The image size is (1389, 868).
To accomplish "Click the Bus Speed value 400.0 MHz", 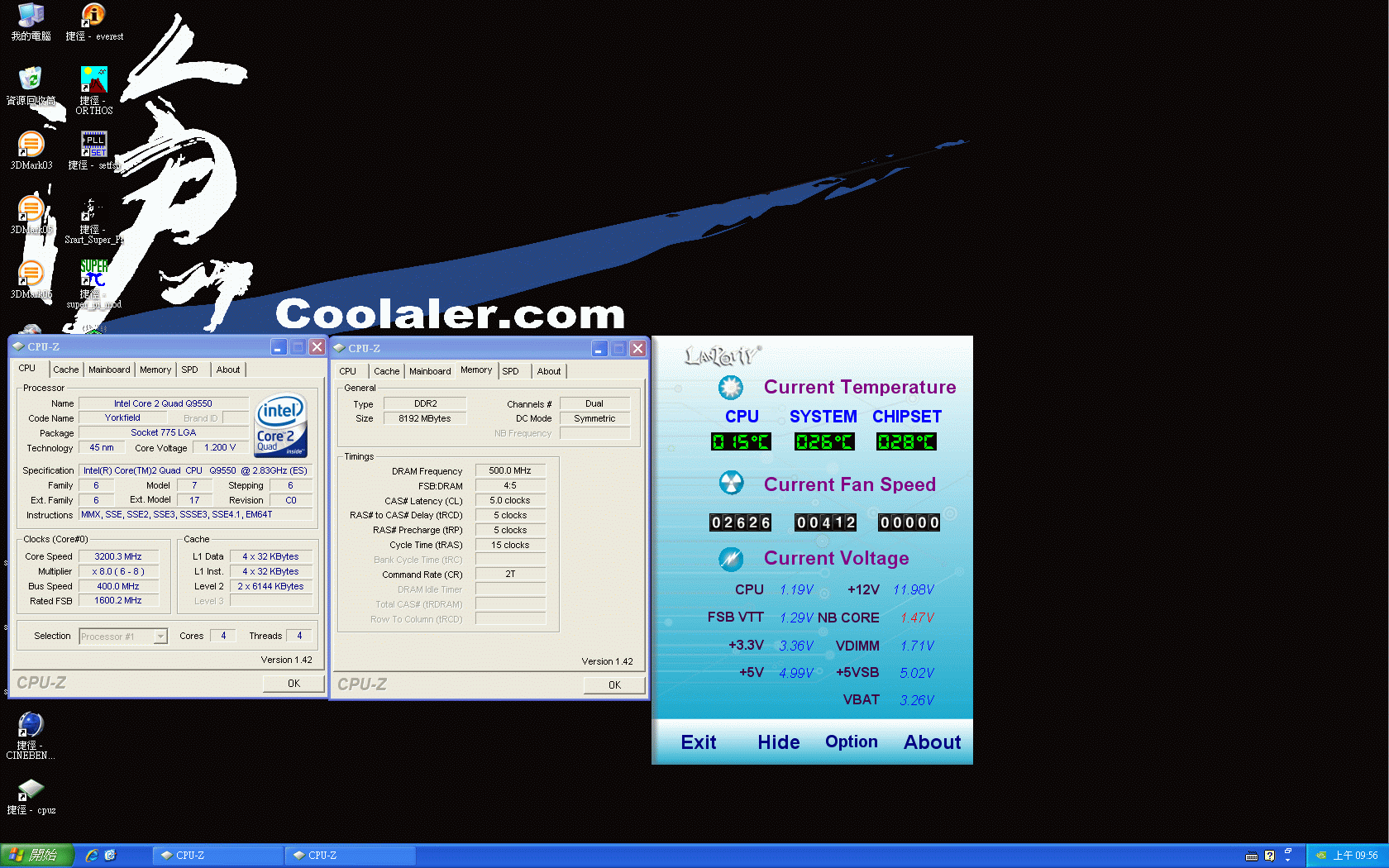I will [118, 587].
